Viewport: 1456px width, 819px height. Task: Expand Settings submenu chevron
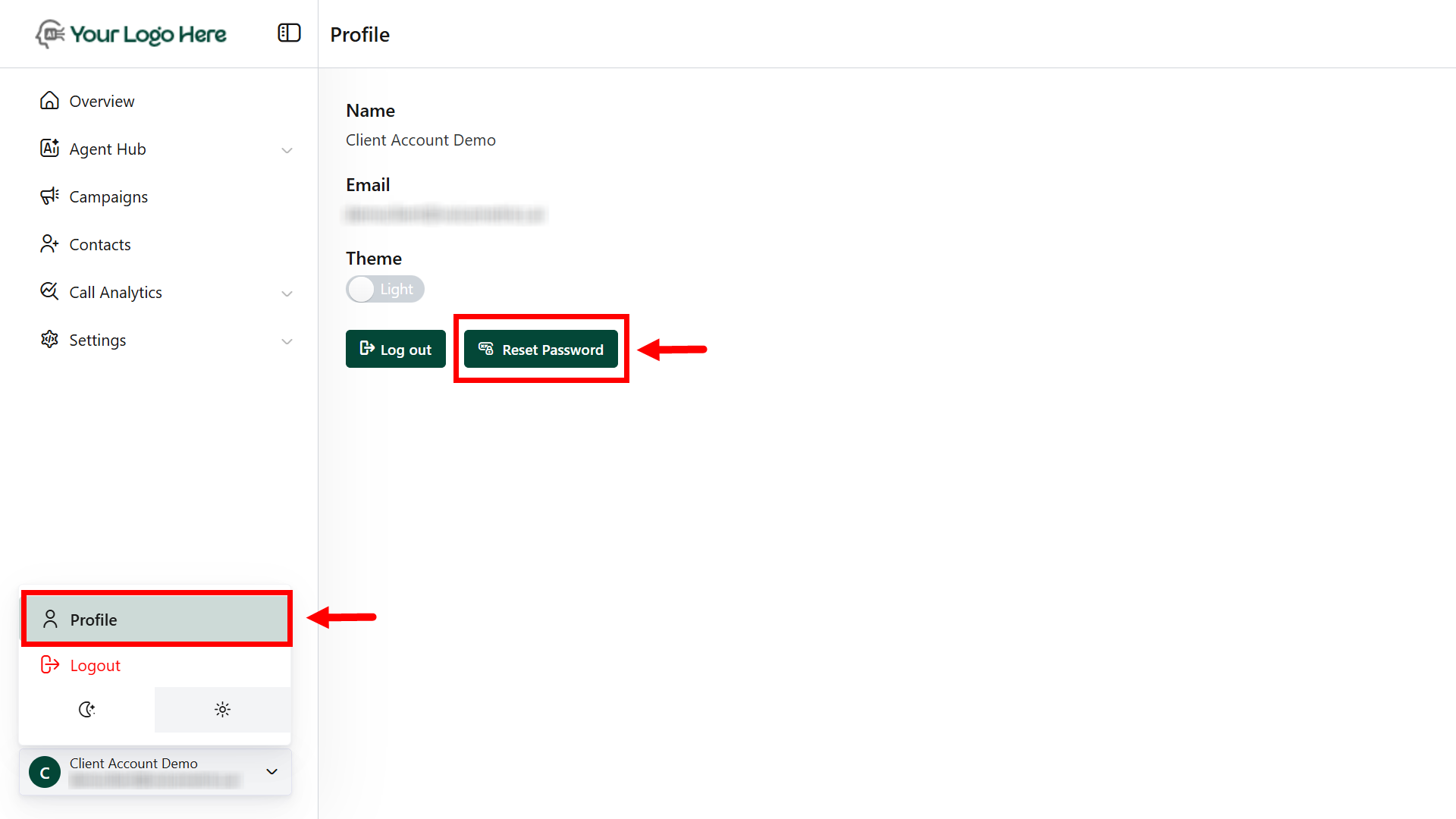(287, 341)
